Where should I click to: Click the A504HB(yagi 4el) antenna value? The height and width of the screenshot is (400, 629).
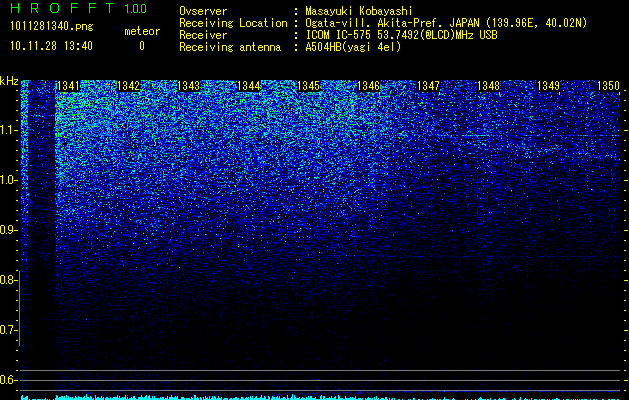pyautogui.click(x=353, y=47)
